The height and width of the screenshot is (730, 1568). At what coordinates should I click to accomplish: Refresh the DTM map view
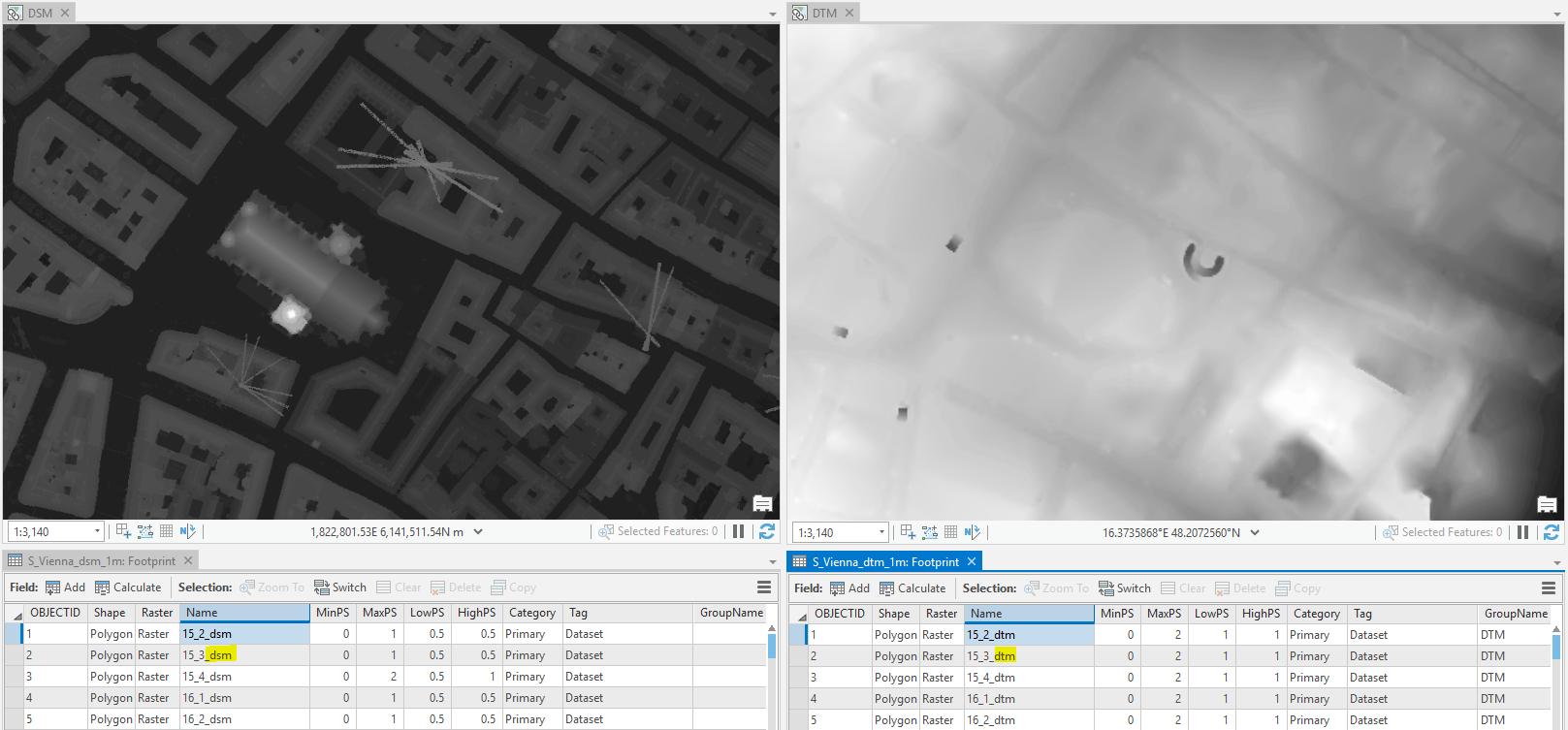coord(1552,532)
